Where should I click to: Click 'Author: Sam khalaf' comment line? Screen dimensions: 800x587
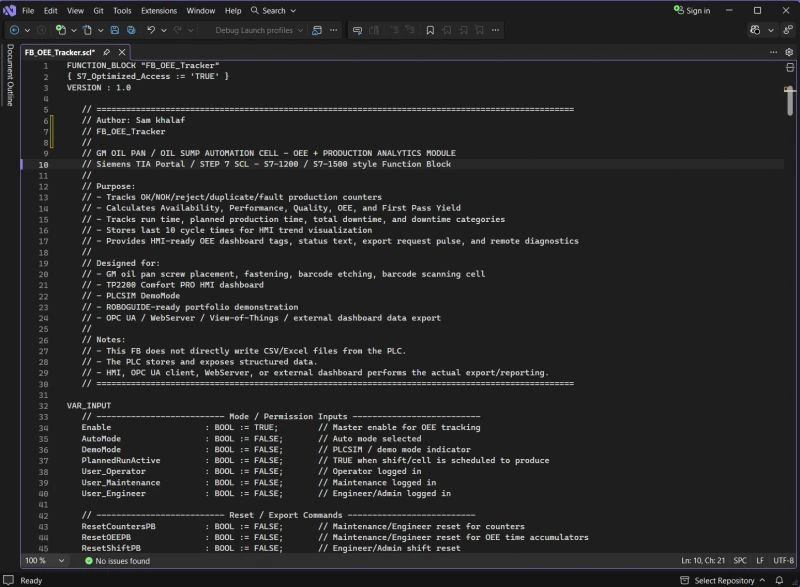pos(133,120)
